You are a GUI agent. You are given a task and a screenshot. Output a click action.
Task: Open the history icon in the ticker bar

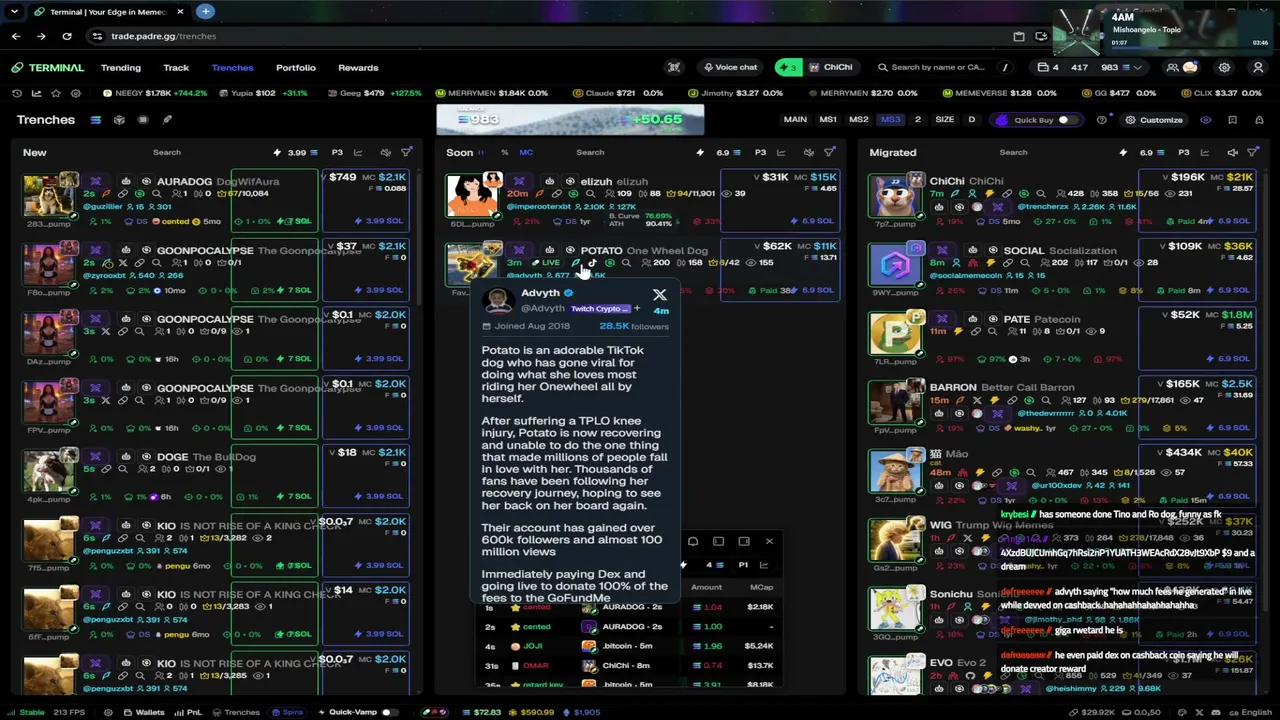tap(17, 93)
